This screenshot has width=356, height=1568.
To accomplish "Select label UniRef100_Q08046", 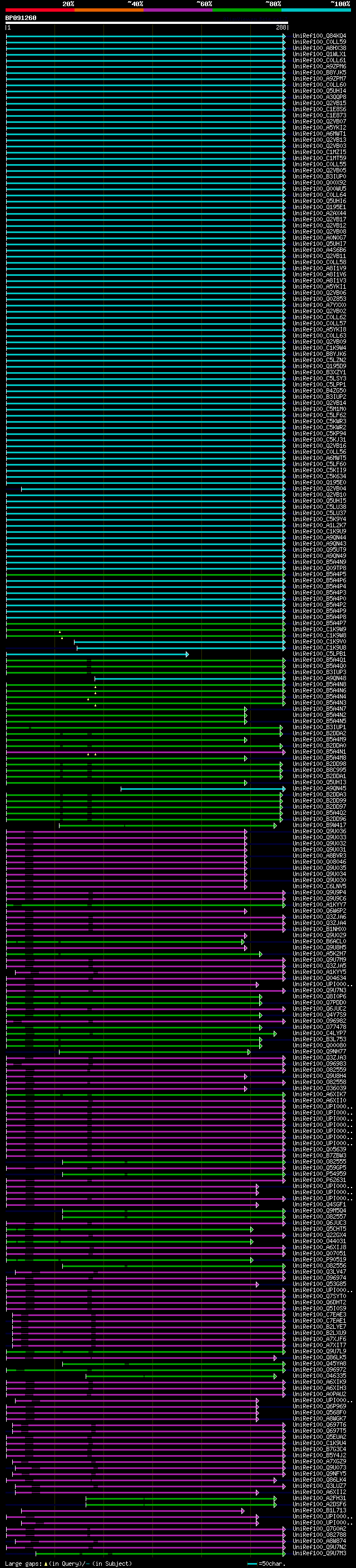I will [x=319, y=862].
